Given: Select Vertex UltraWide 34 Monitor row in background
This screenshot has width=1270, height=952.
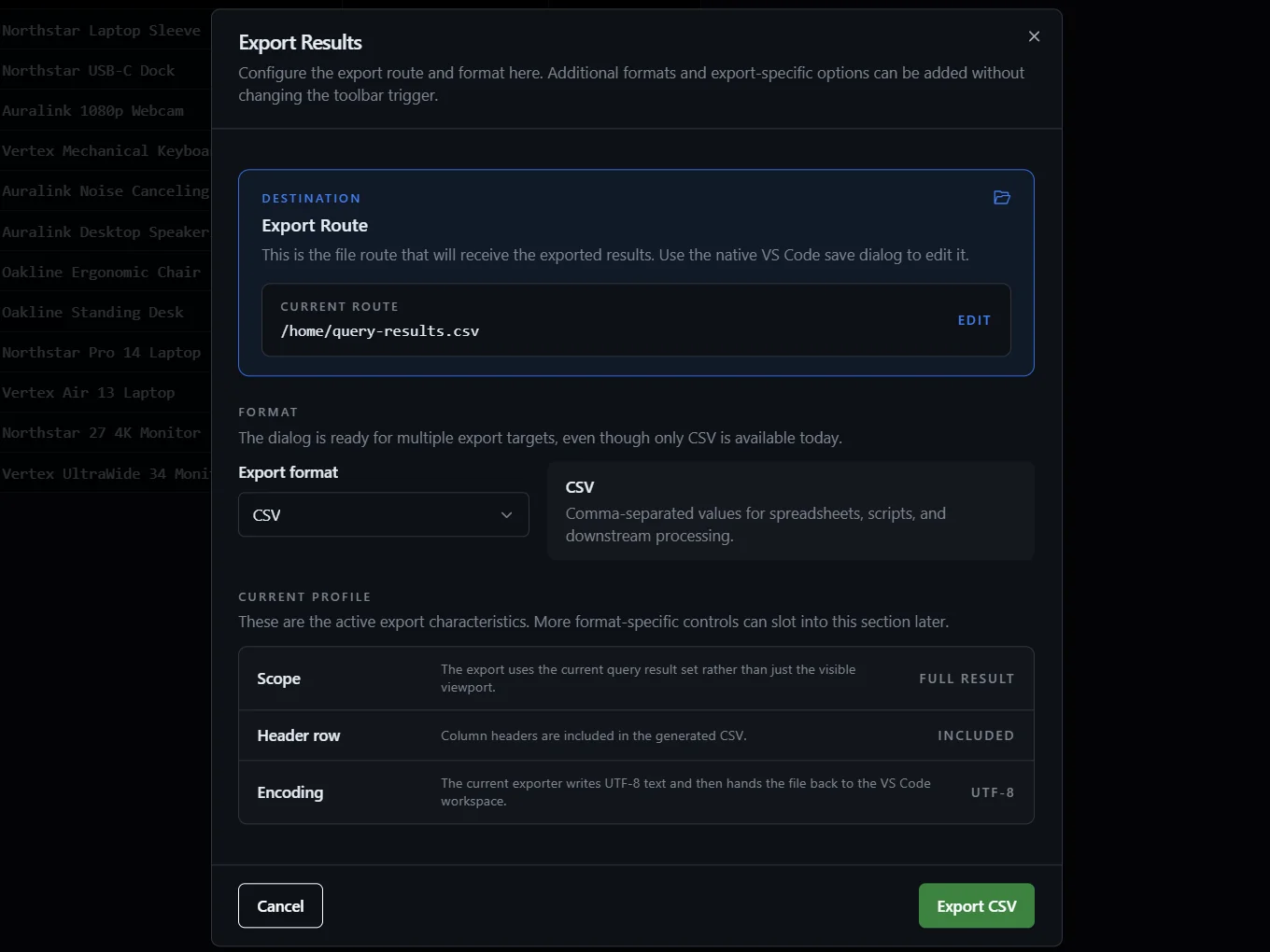Looking at the screenshot, I should tap(106, 473).
